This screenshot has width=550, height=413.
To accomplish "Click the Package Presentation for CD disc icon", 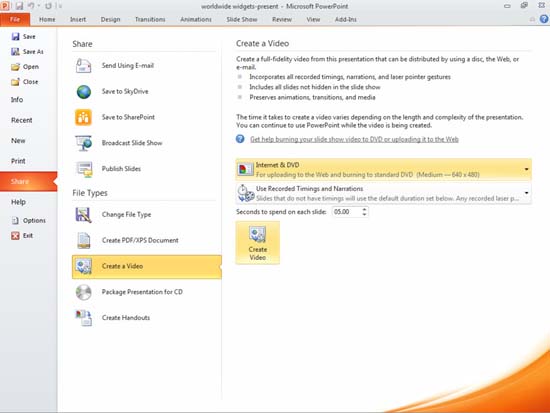I will point(83,292).
